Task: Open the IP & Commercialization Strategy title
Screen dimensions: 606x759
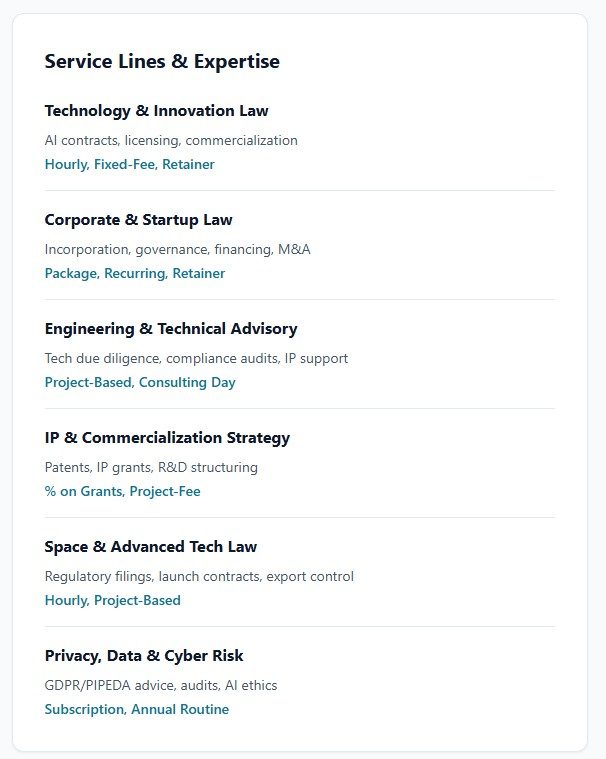Action: [x=167, y=438]
